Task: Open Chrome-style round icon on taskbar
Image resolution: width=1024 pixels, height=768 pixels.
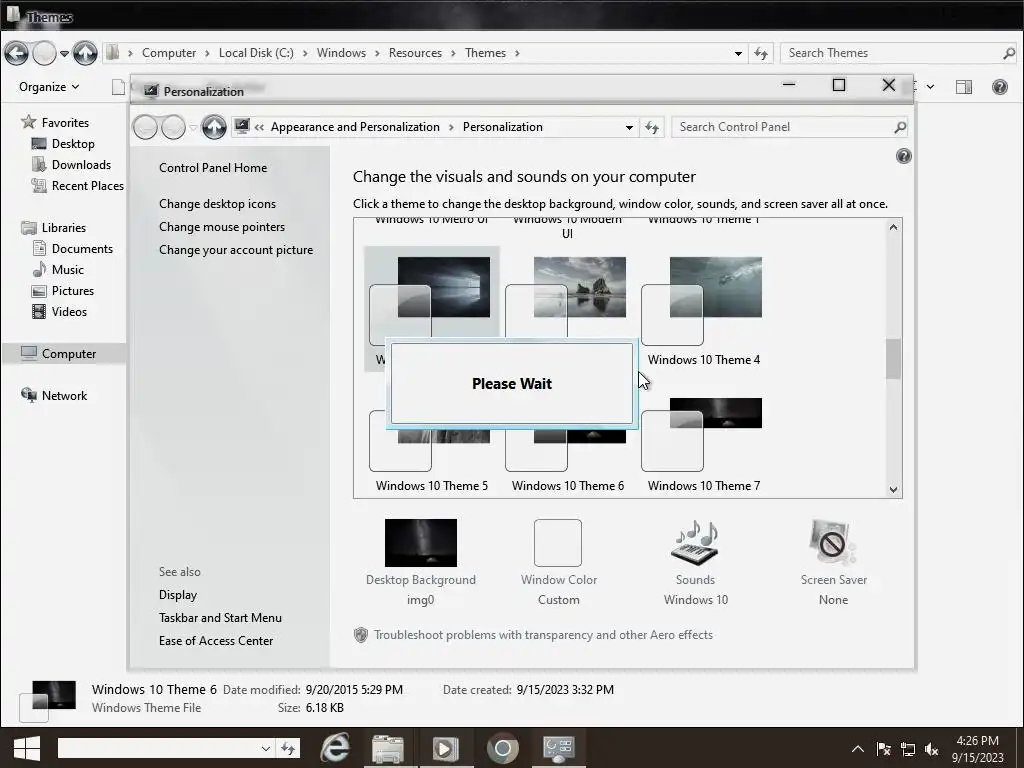Action: click(502, 748)
